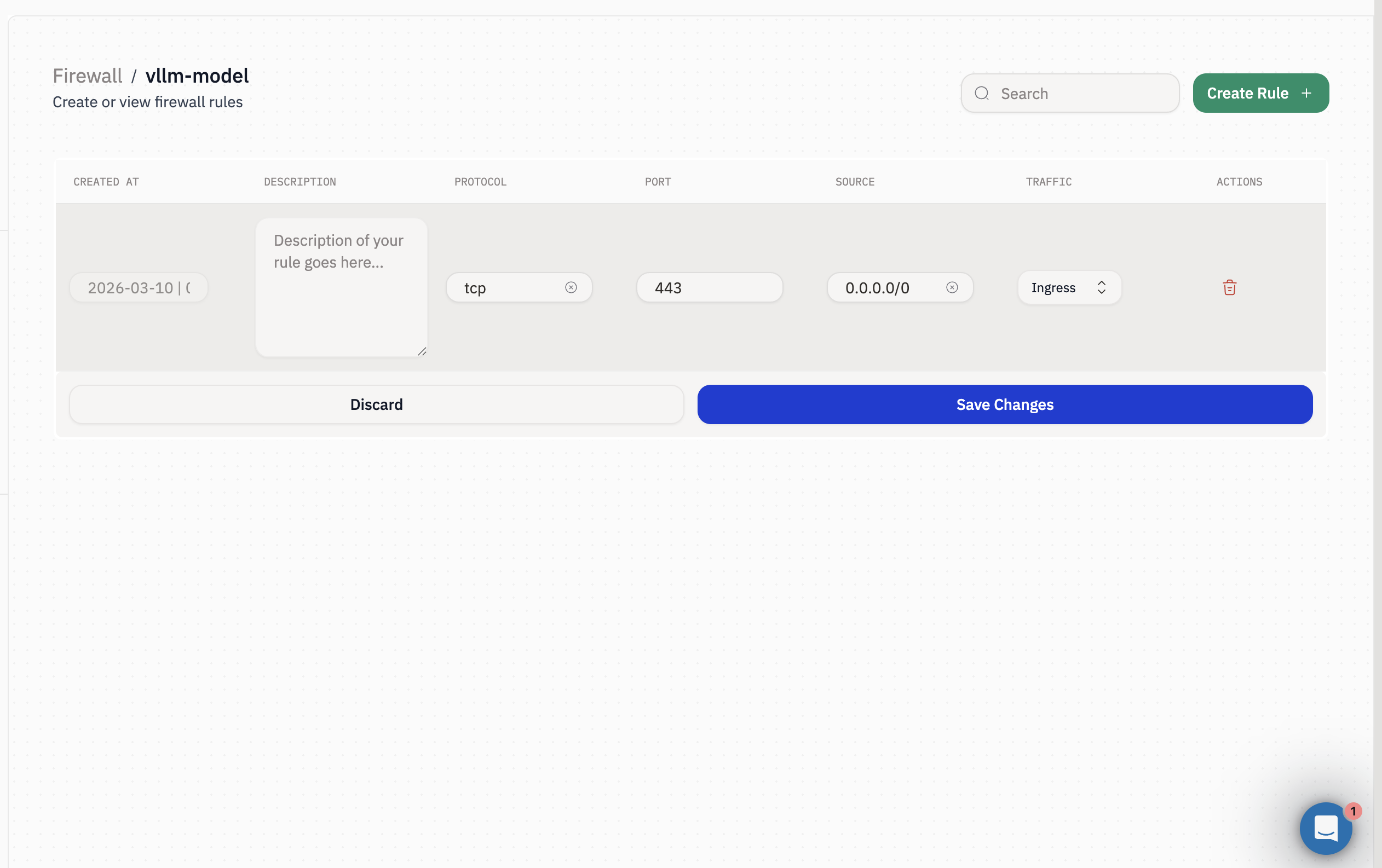Image resolution: width=1382 pixels, height=868 pixels.
Task: Clear the 0.0.0.0/0 source field
Action: 952,287
